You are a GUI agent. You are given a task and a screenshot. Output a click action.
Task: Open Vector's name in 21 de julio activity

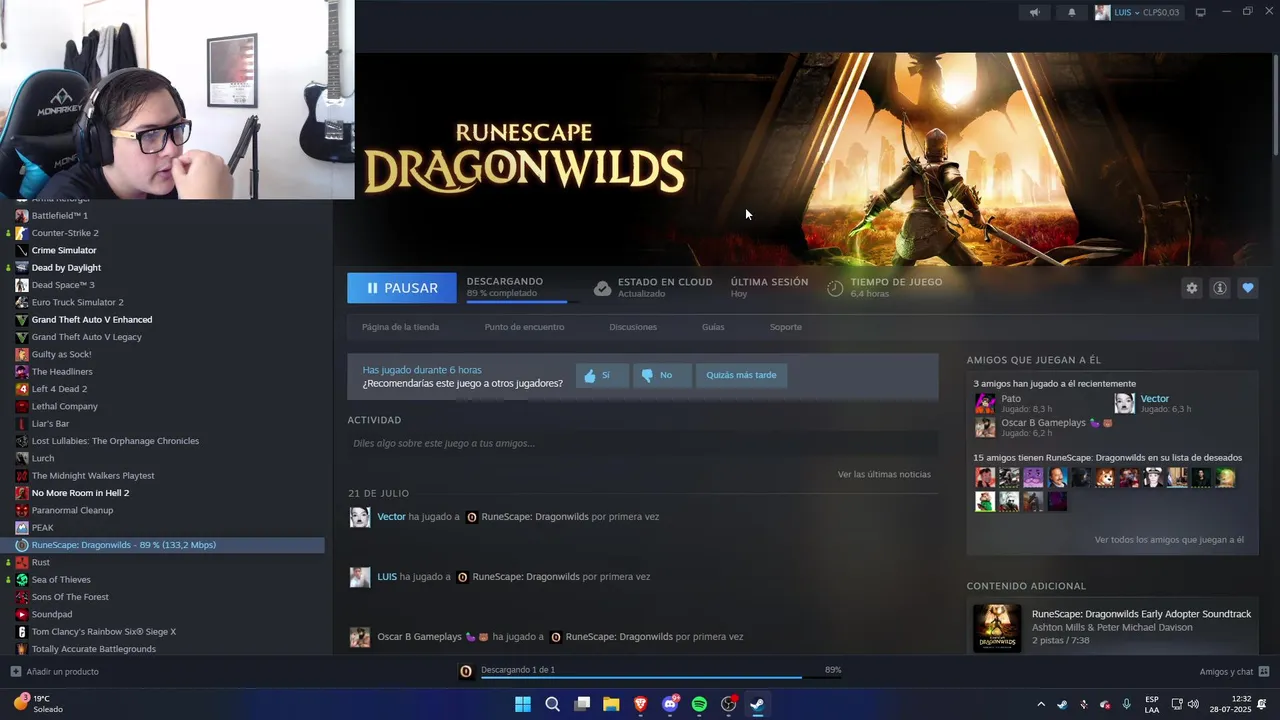point(391,517)
